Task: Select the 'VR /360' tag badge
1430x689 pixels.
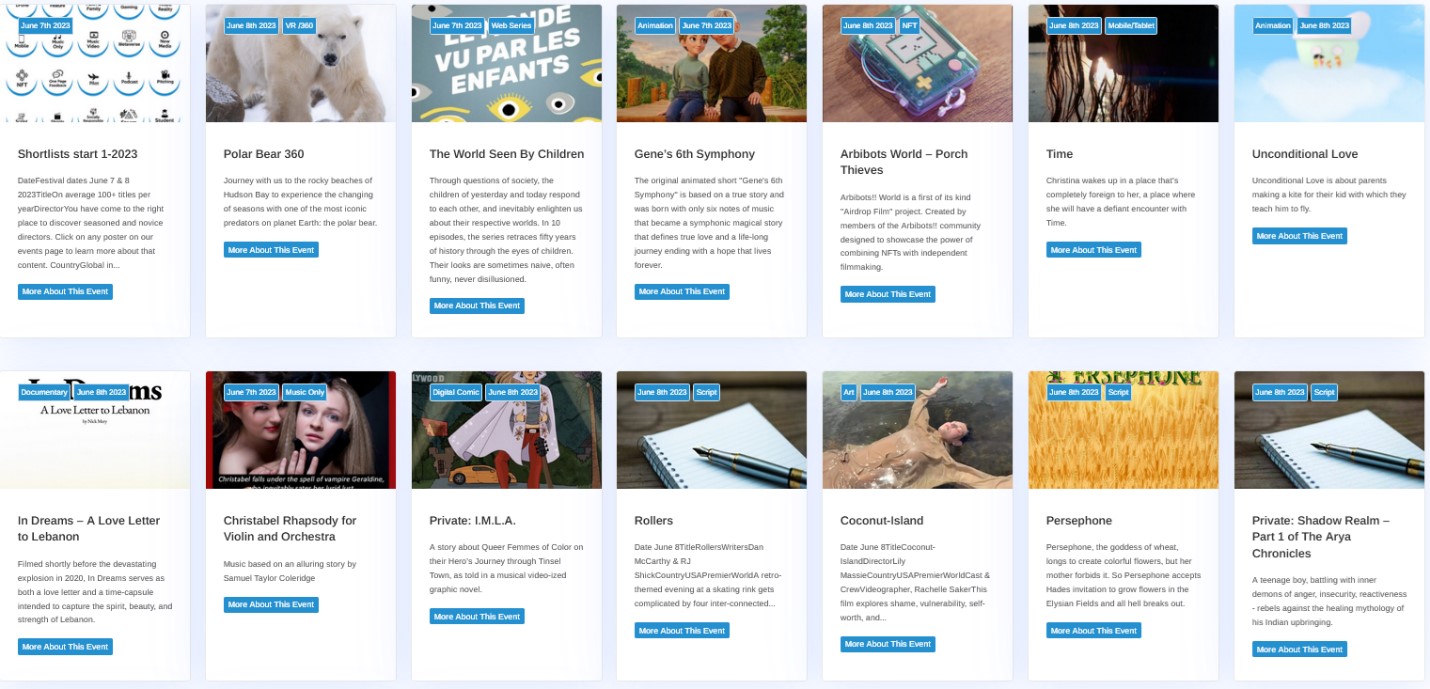Action: click(299, 26)
